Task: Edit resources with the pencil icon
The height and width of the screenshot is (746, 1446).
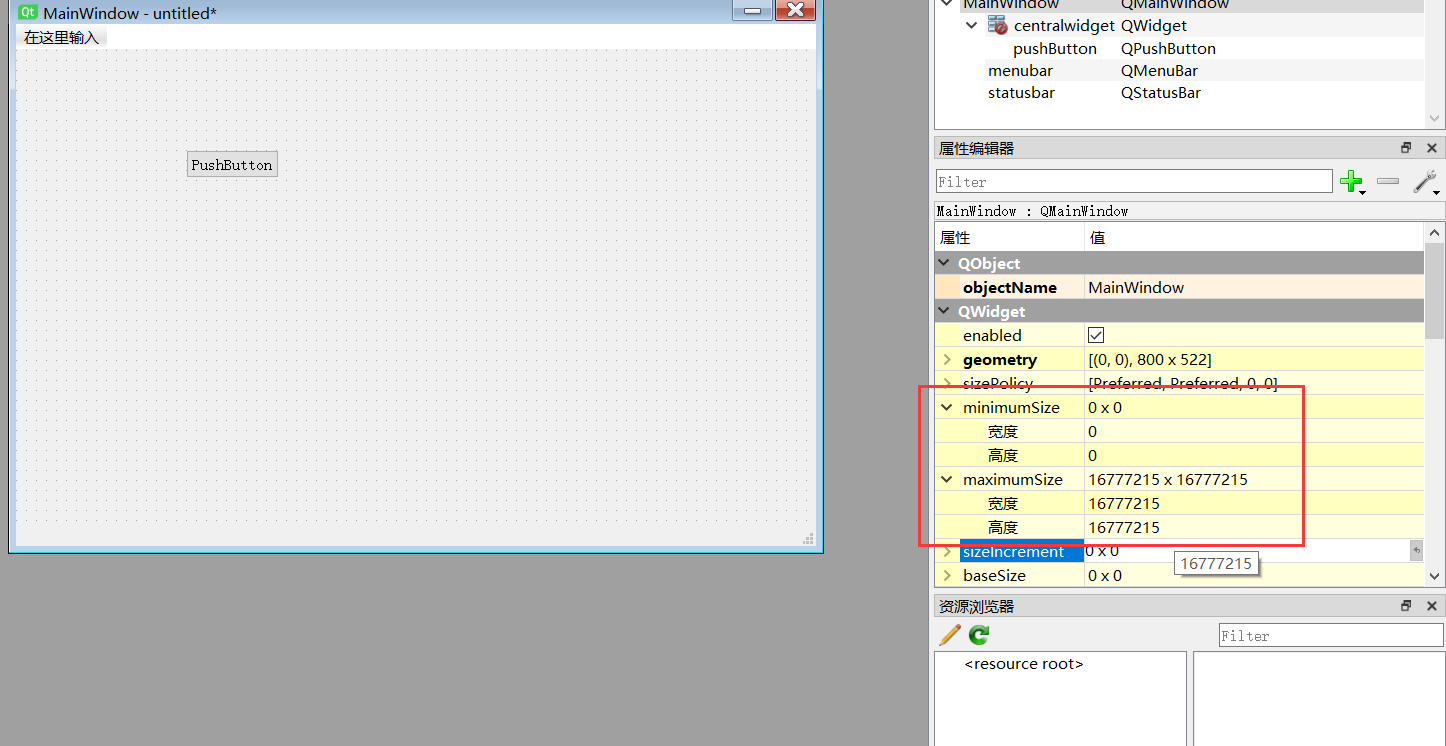Action: click(950, 635)
